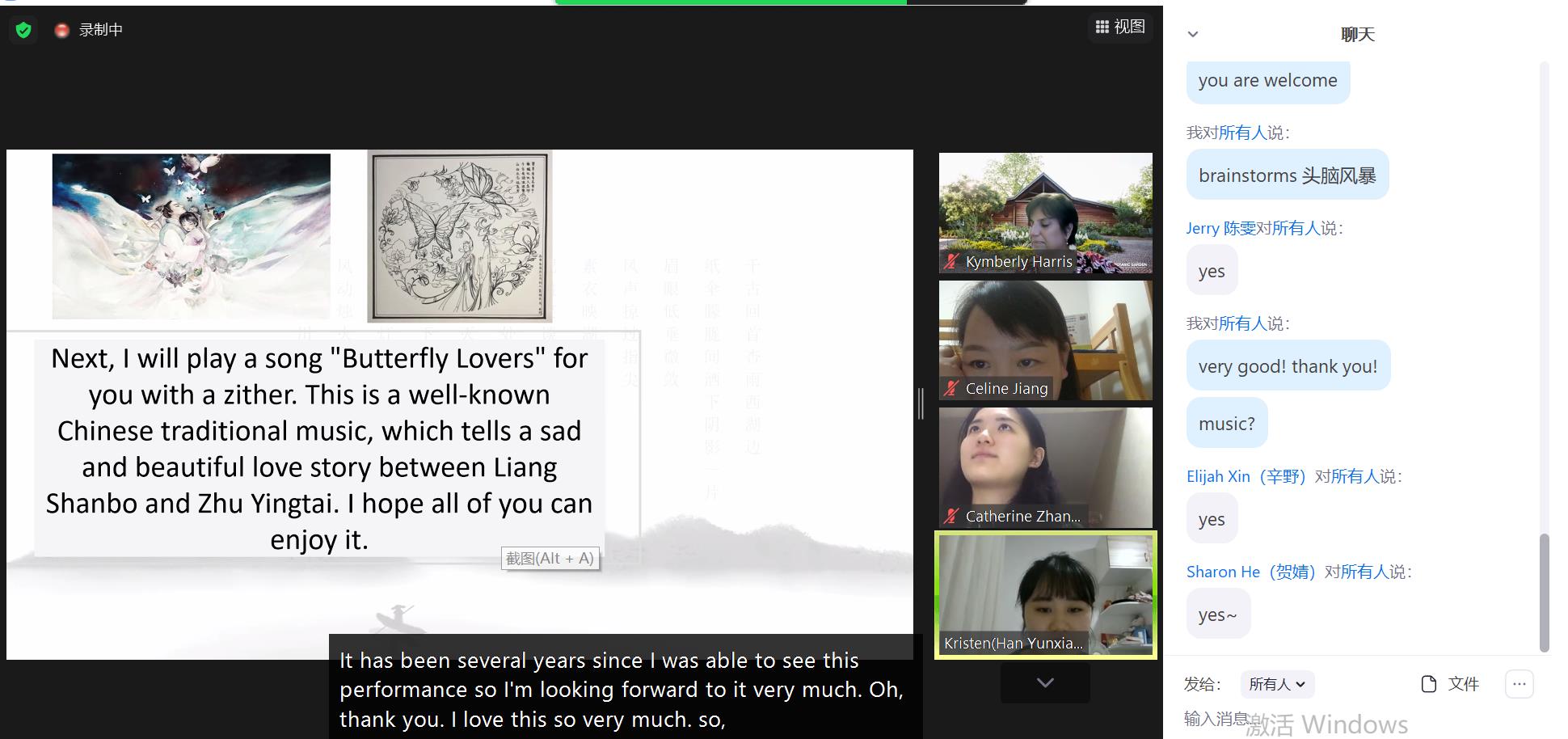Click the chat message input field

pos(1358,718)
